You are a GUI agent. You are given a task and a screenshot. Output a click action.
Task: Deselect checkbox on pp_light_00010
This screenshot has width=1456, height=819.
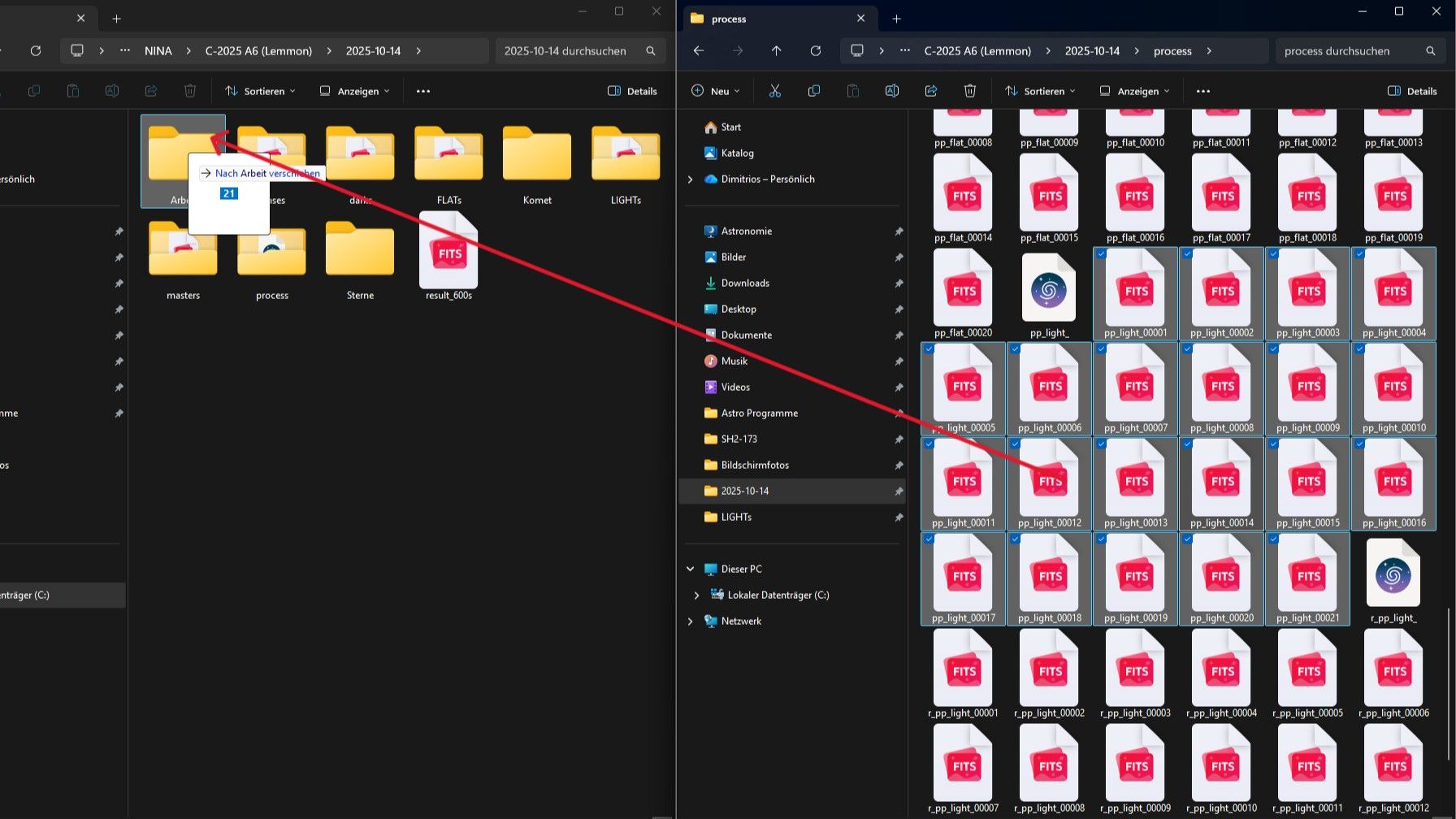point(1359,349)
